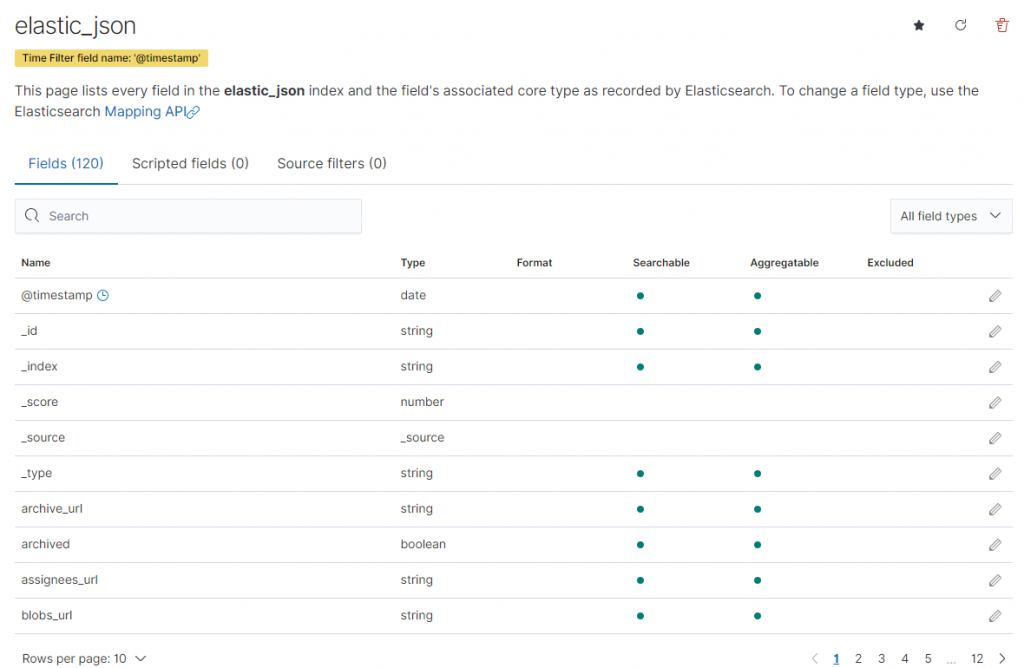Screen dimensions: 1024x668
Task: Click the boolean type of archived
Action: (x=423, y=544)
